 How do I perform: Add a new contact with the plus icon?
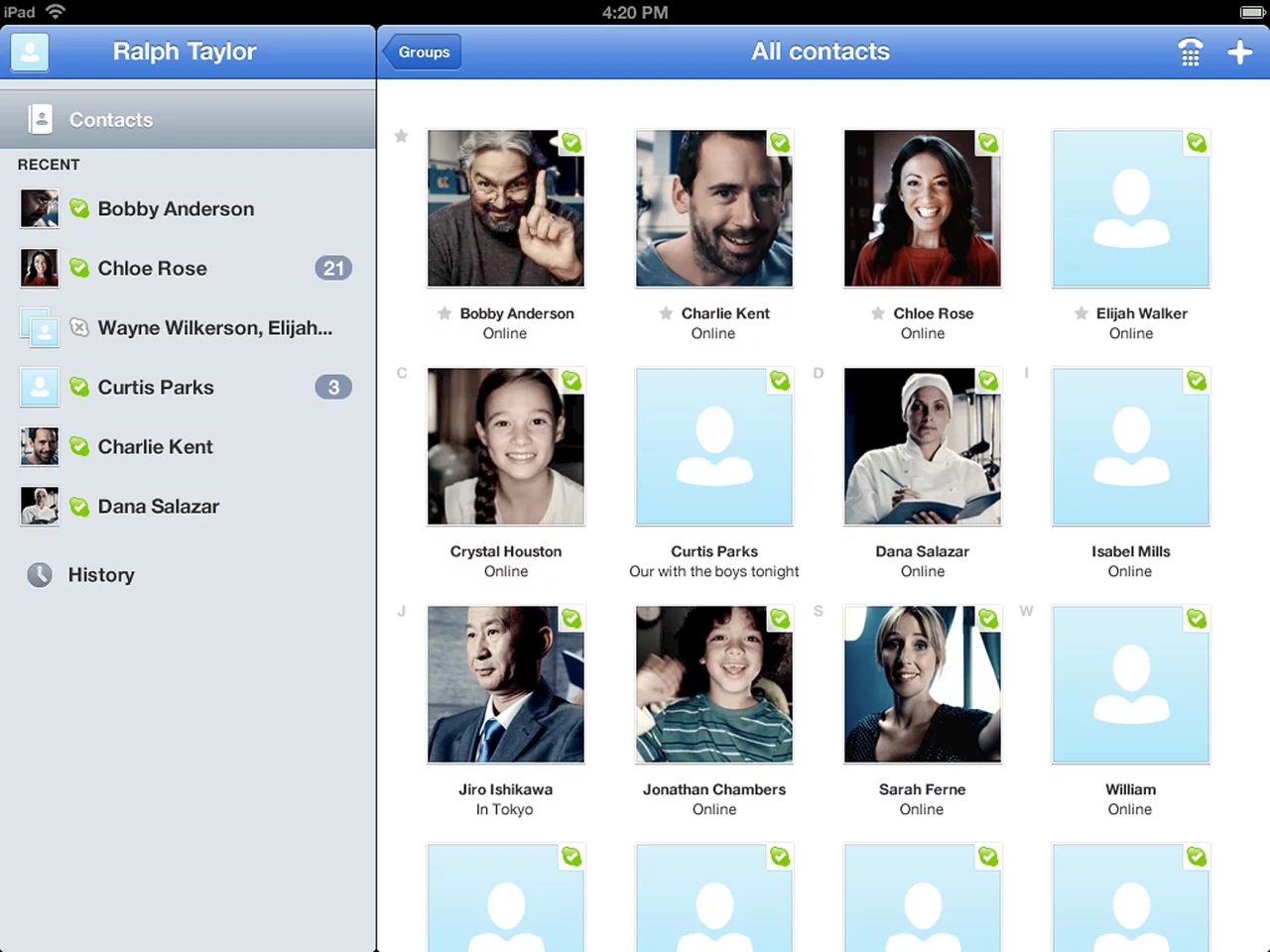(x=1240, y=52)
